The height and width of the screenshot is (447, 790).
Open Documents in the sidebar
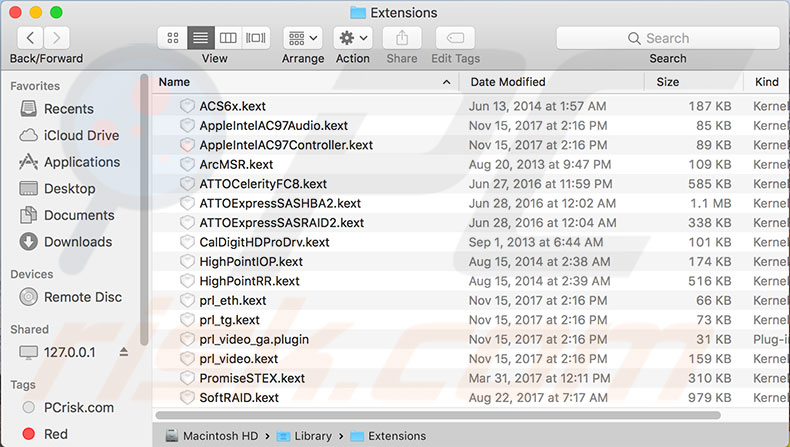[67, 215]
